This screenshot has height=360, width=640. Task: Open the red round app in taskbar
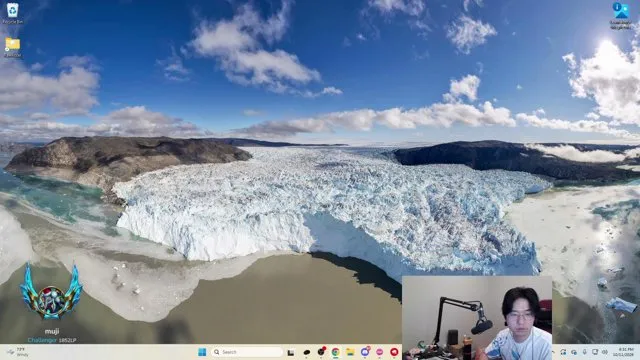tap(394, 352)
